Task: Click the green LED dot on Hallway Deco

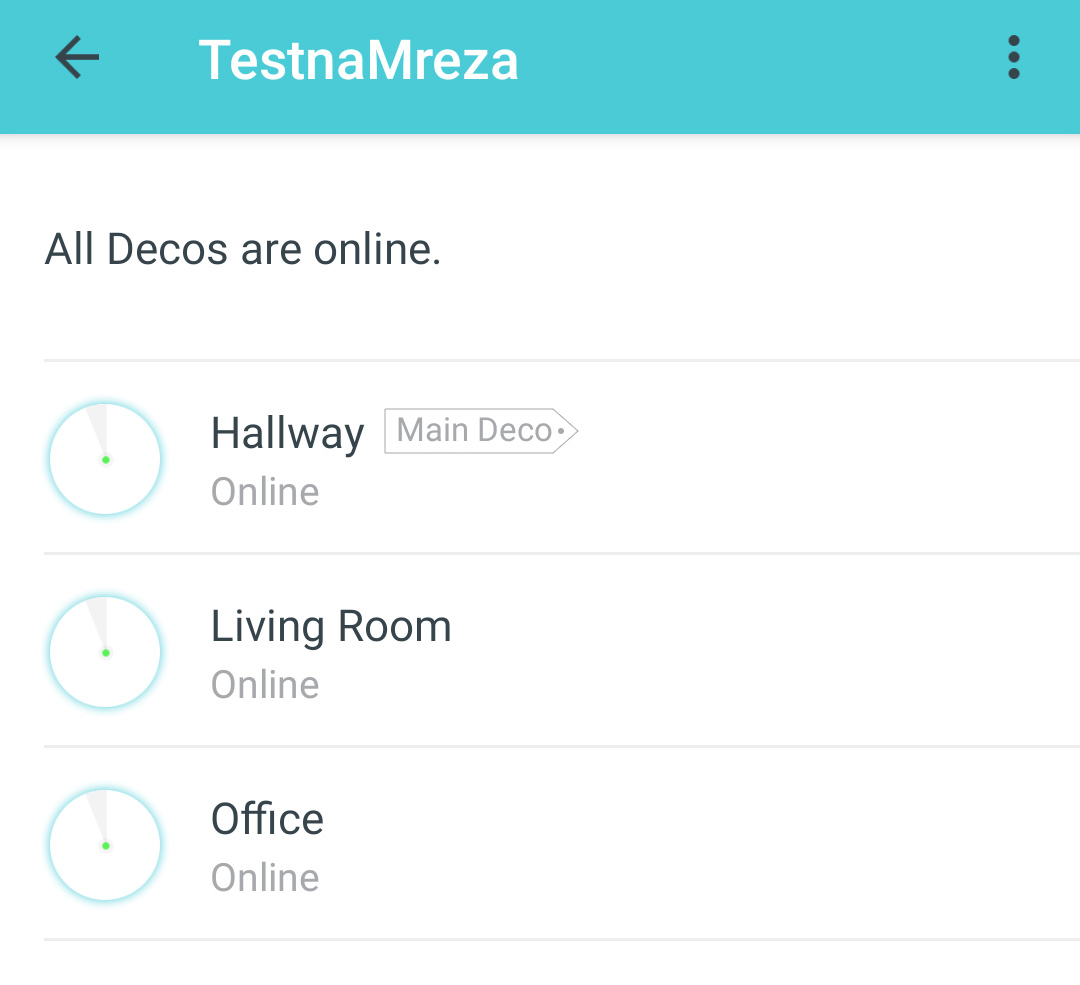Action: 106,460
